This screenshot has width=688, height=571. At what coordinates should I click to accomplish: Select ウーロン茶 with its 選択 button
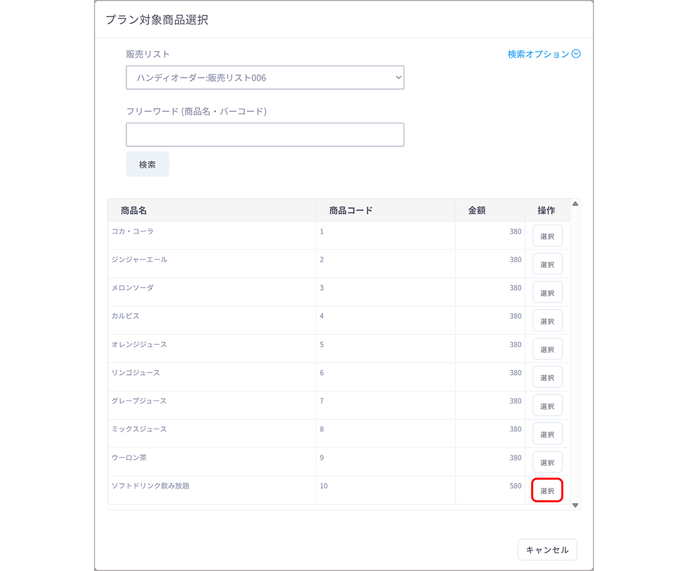click(547, 463)
